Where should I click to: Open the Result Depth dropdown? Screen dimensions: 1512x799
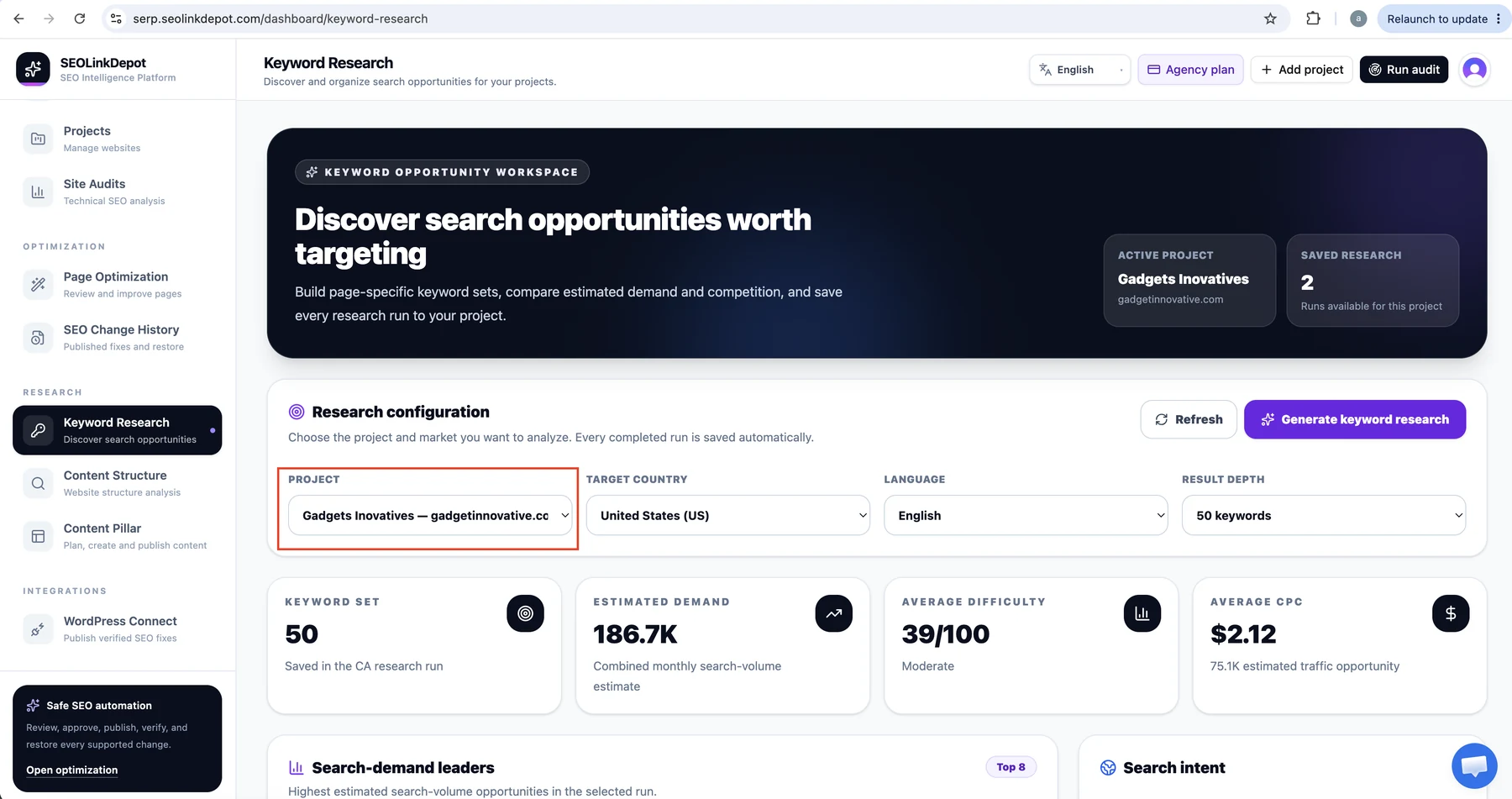point(1324,515)
